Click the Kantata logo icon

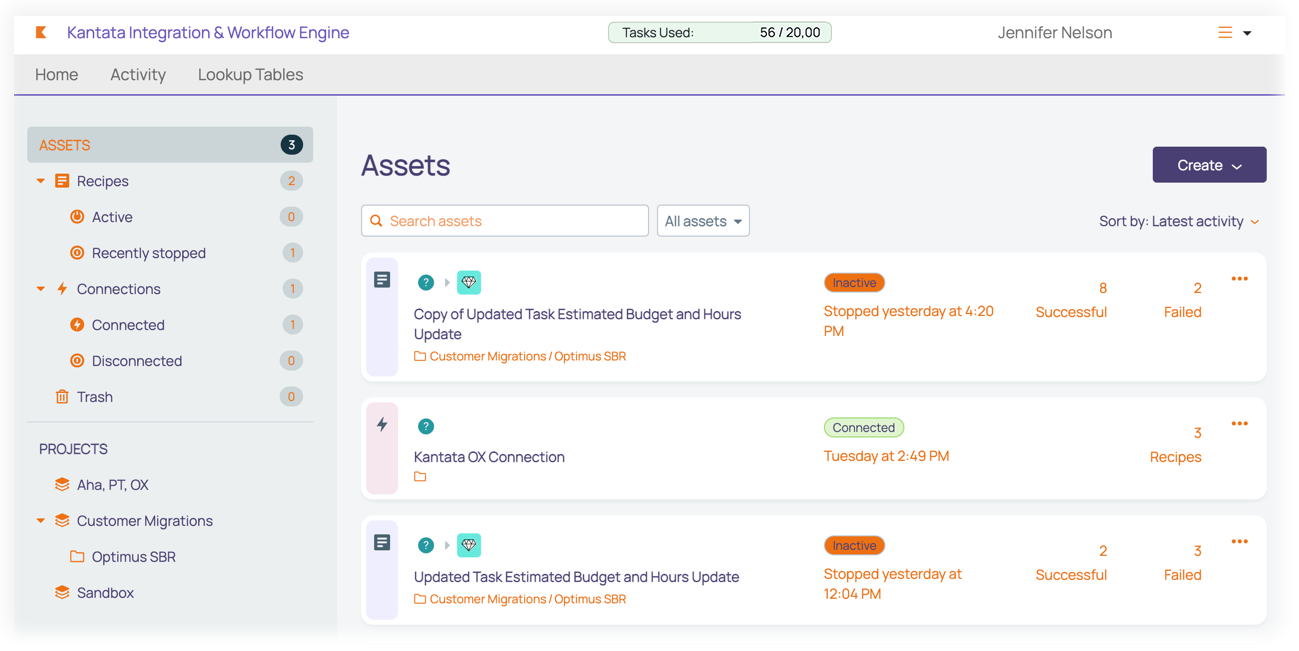click(x=41, y=33)
